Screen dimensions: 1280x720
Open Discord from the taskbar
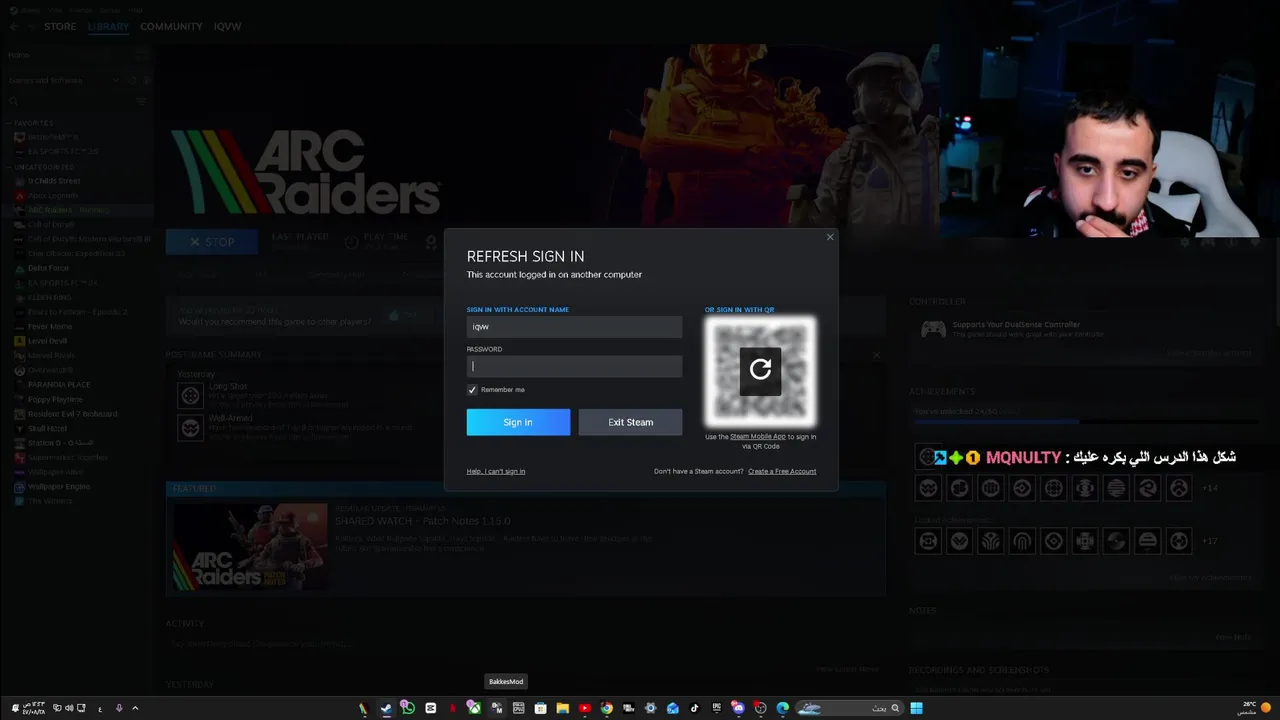739,708
